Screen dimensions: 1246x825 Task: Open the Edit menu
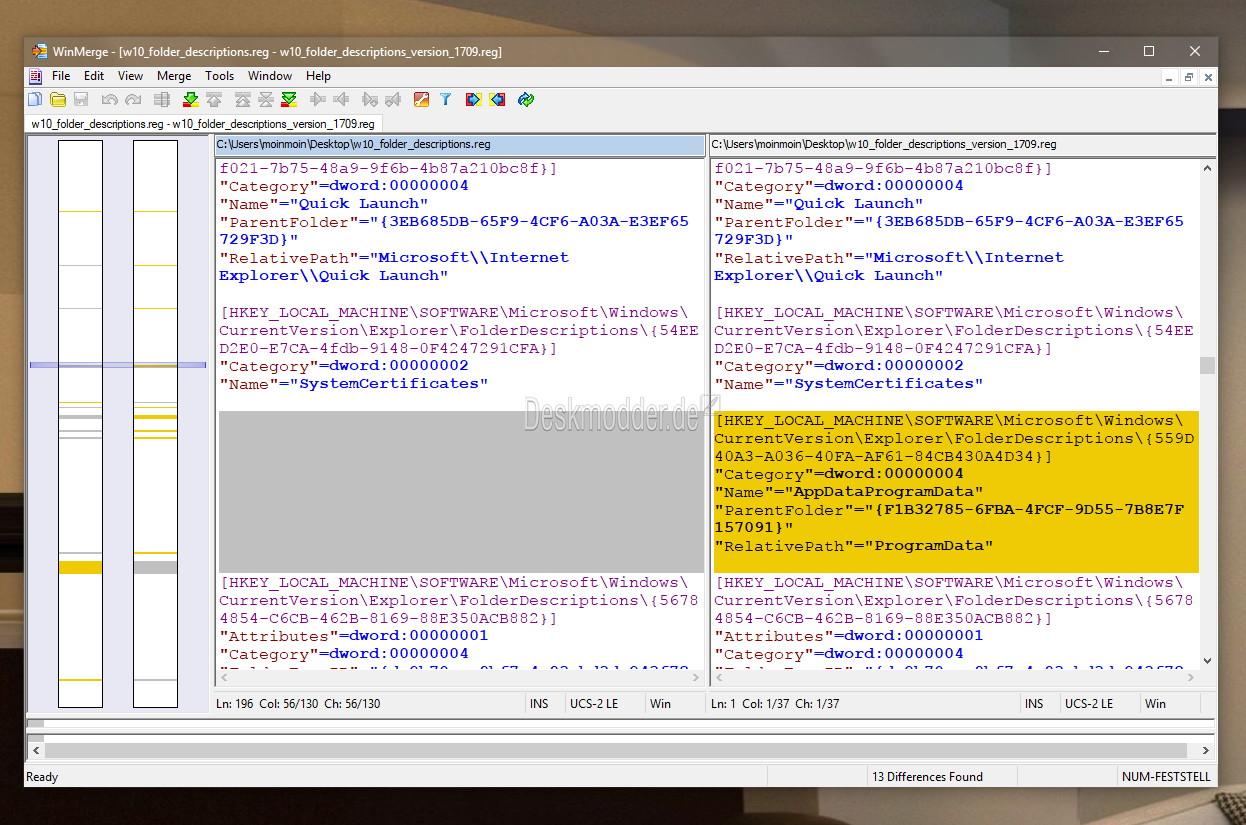point(94,76)
